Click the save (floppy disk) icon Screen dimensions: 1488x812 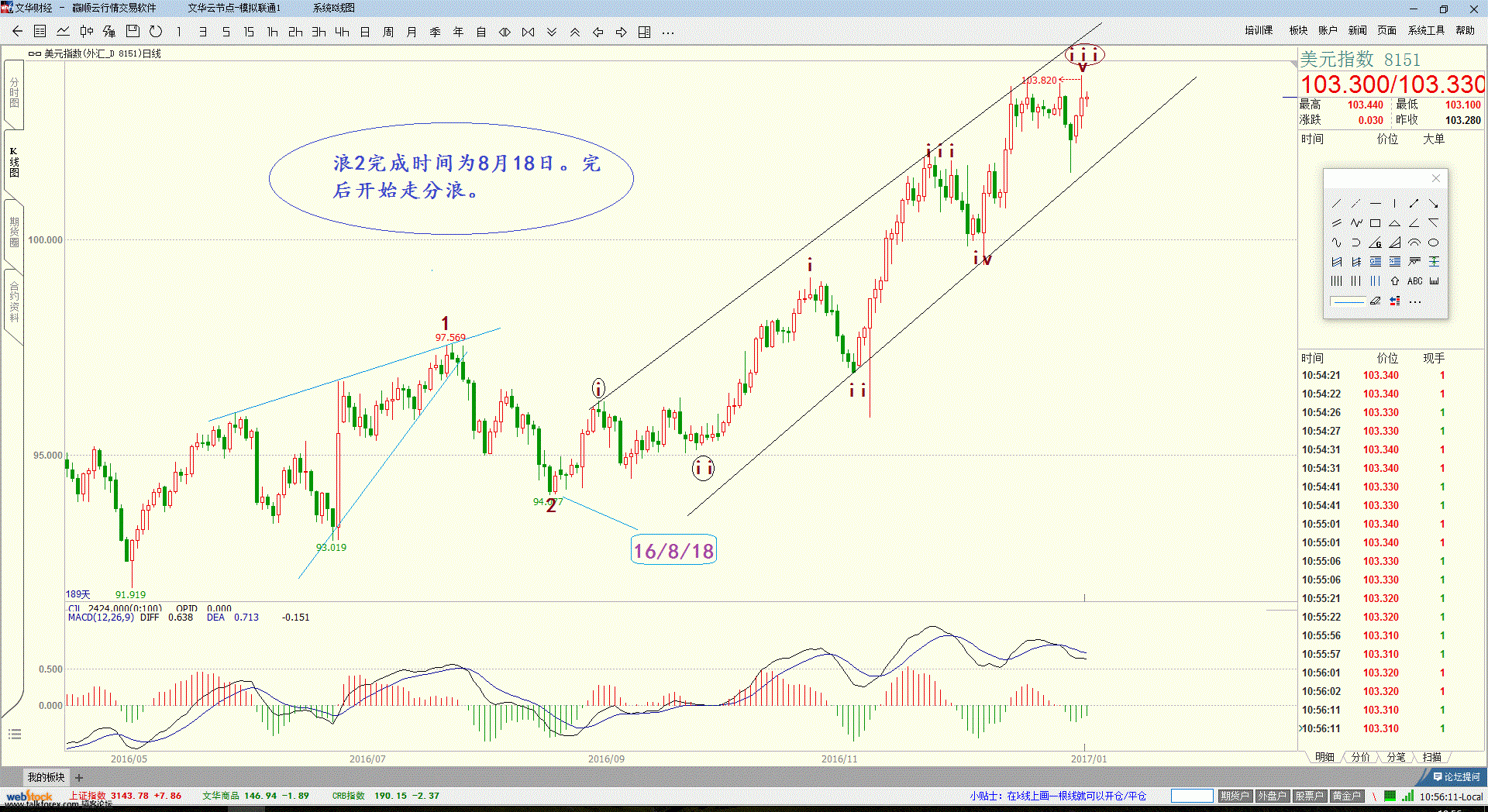click(x=133, y=32)
